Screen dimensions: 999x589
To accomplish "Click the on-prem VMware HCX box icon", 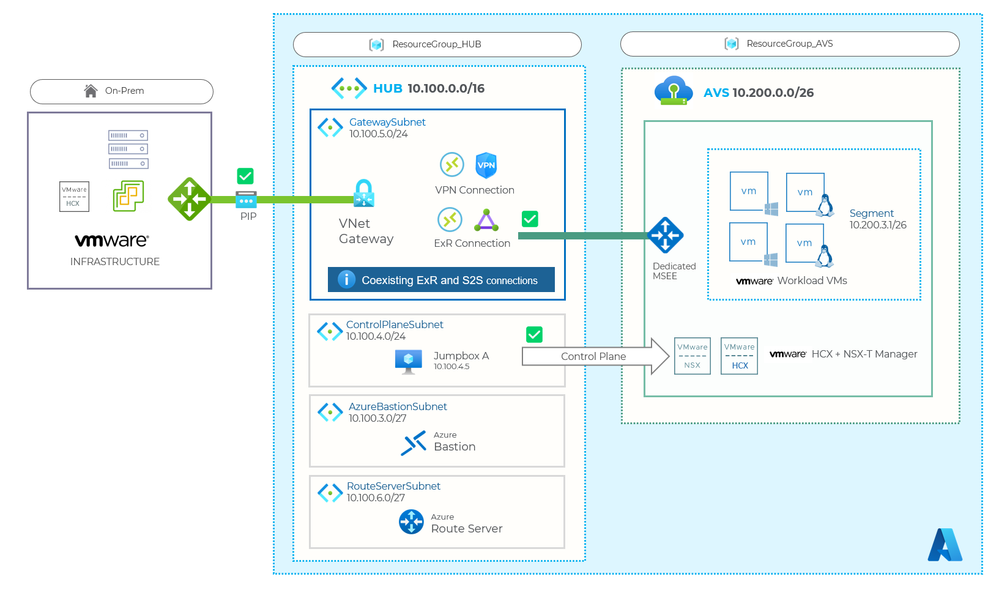I will pyautogui.click(x=74, y=196).
